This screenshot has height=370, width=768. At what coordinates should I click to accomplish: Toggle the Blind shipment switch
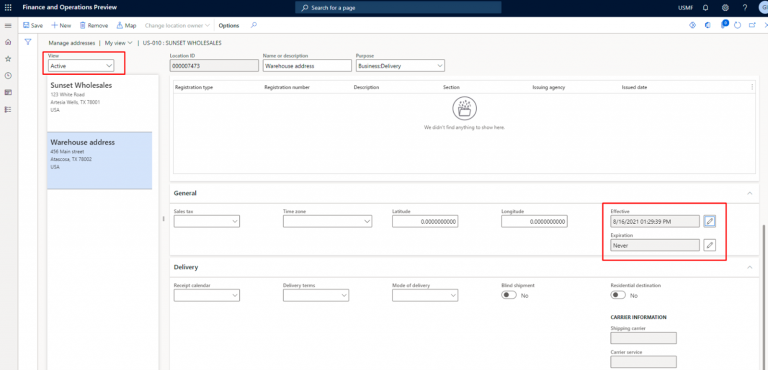click(509, 295)
